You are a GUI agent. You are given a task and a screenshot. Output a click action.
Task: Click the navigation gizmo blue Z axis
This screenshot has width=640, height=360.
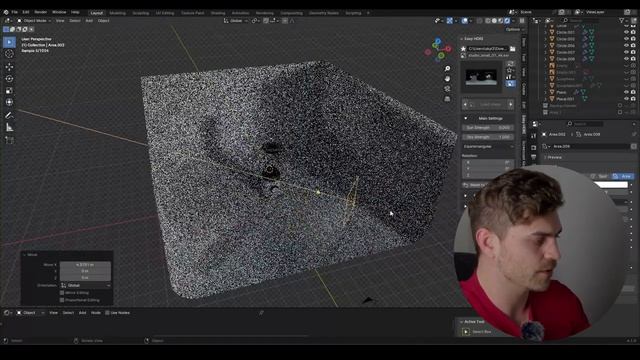[x=438, y=41]
